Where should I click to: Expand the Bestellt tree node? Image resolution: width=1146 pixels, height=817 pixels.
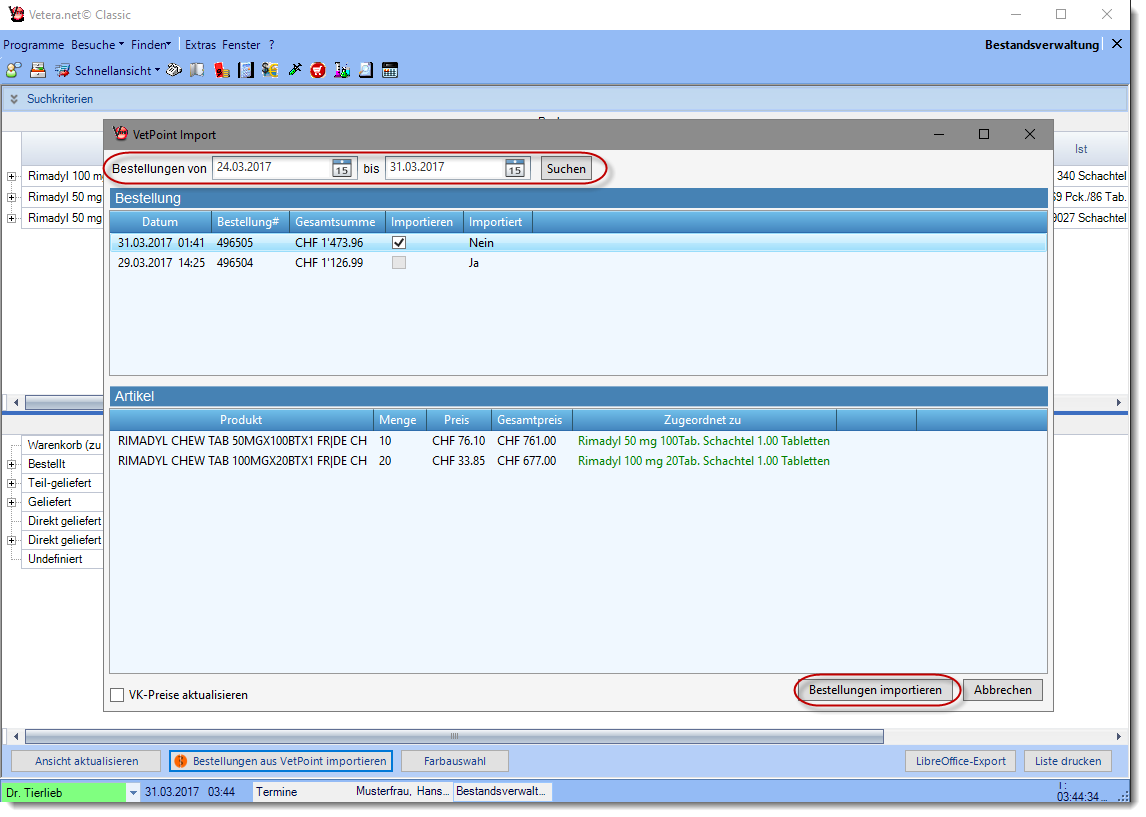click(12, 464)
